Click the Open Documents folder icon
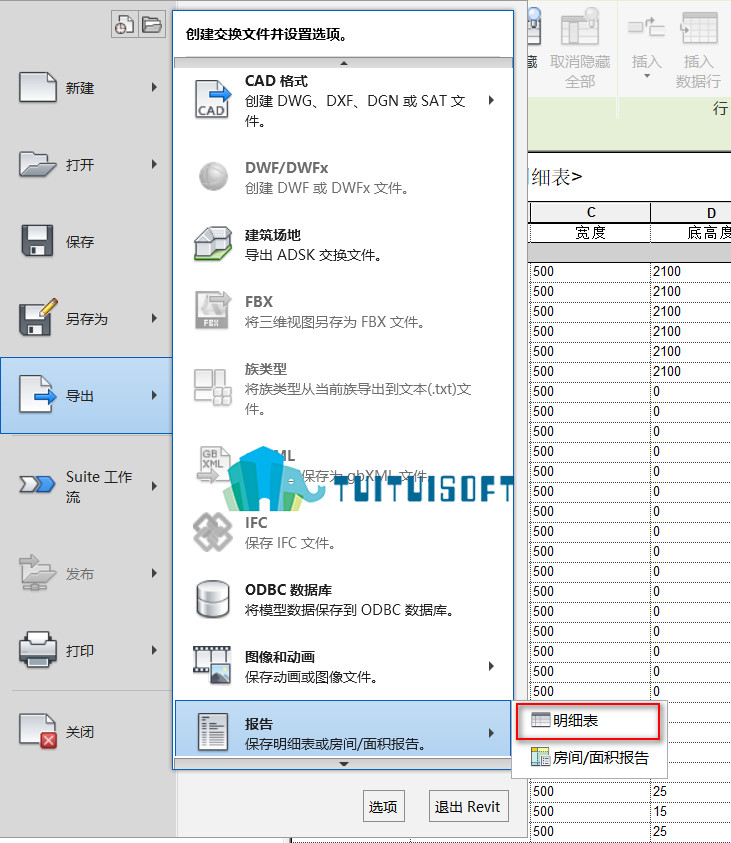The width and height of the screenshot is (731, 843). [152, 24]
